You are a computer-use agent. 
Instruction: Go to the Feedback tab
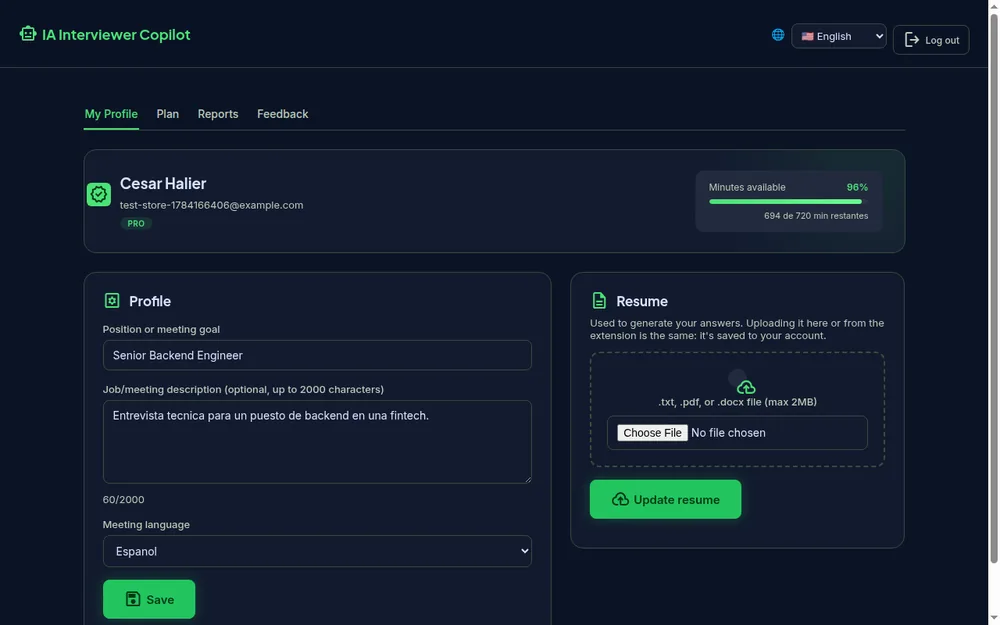click(283, 114)
